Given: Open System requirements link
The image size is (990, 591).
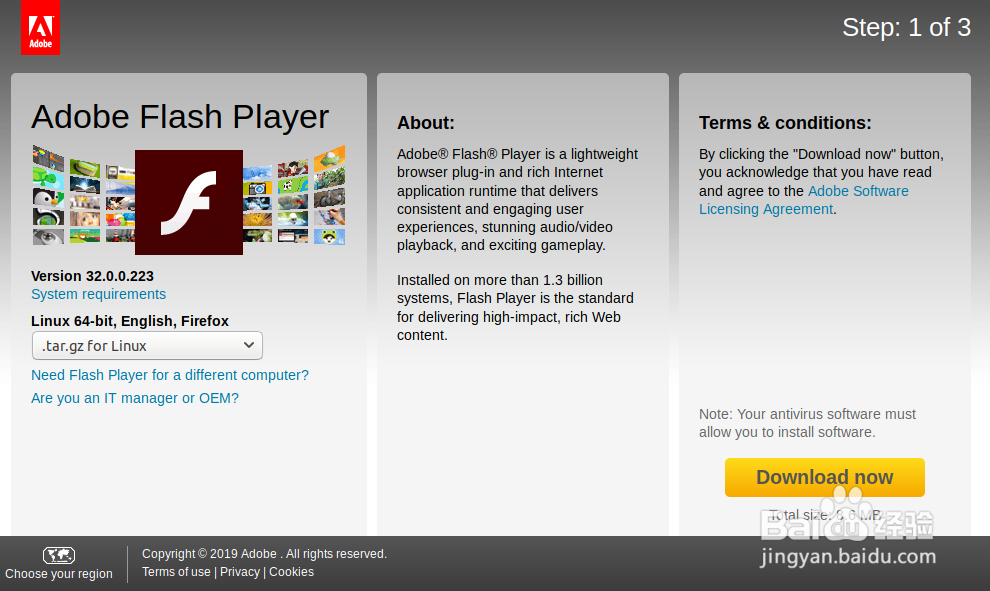Looking at the screenshot, I should pos(98,294).
